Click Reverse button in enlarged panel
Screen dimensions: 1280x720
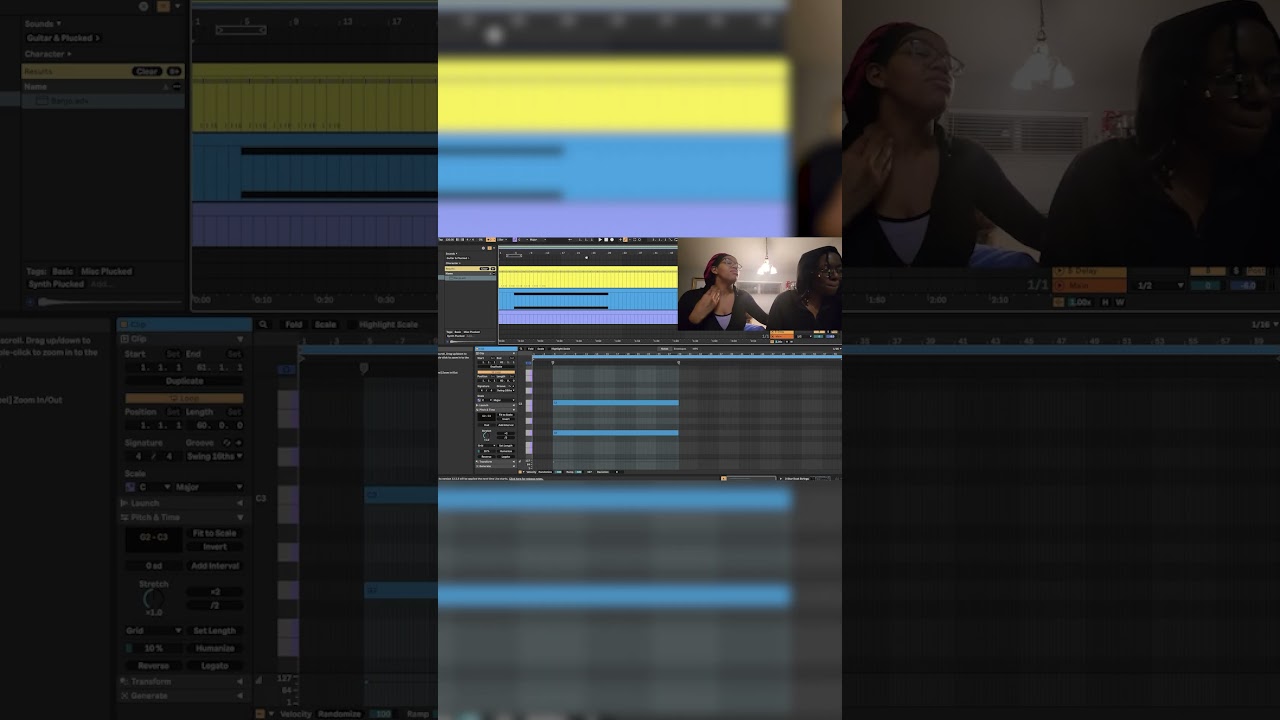154,665
